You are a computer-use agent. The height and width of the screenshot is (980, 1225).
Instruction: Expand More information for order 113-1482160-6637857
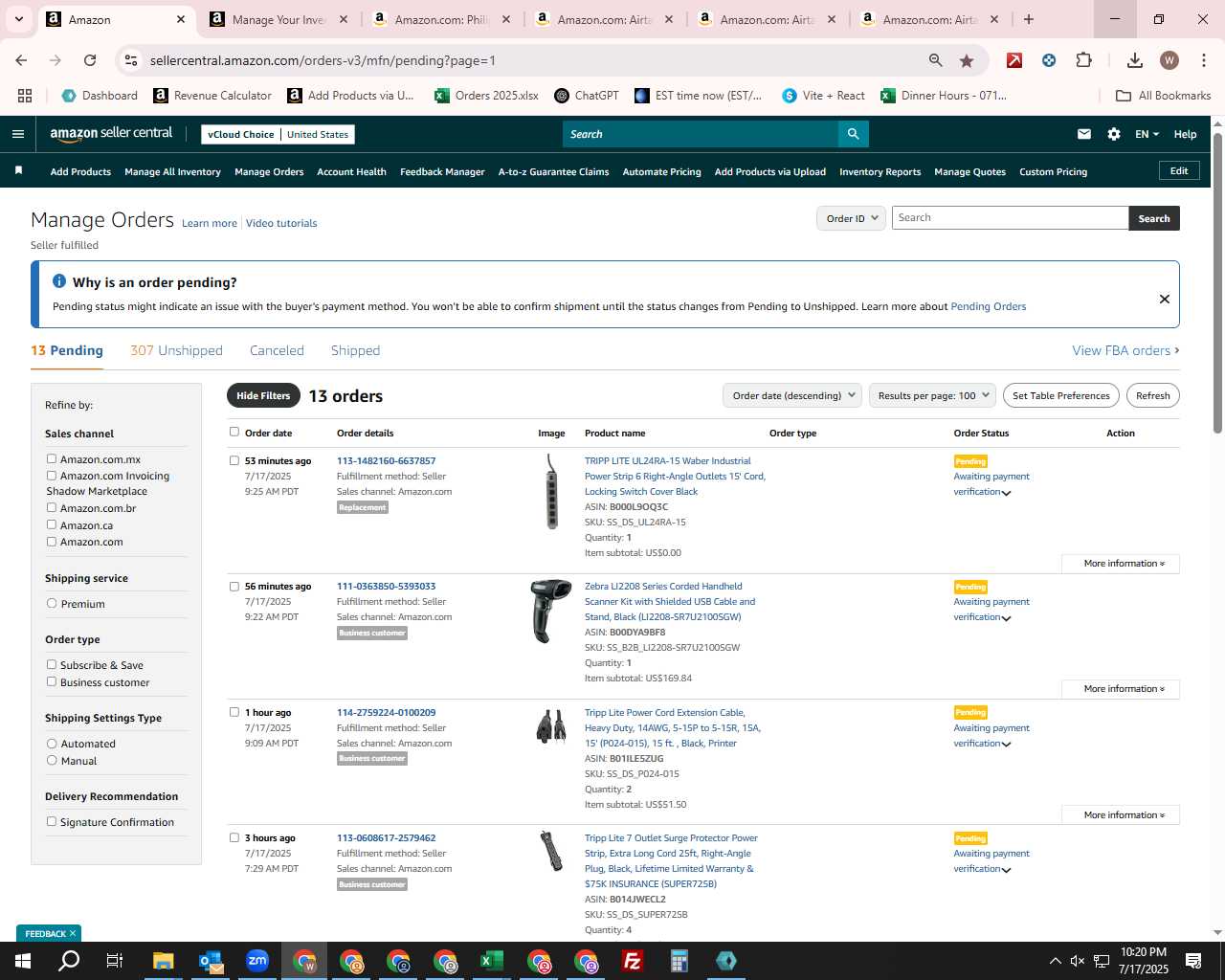(1121, 564)
